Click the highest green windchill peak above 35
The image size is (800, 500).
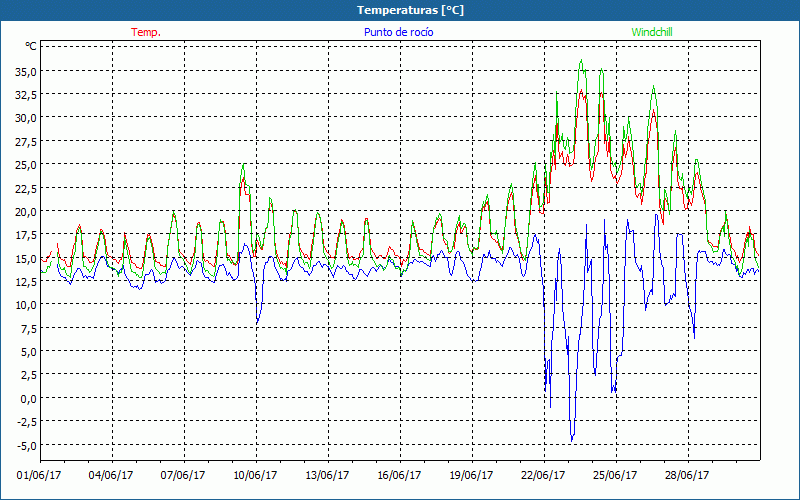(x=581, y=61)
